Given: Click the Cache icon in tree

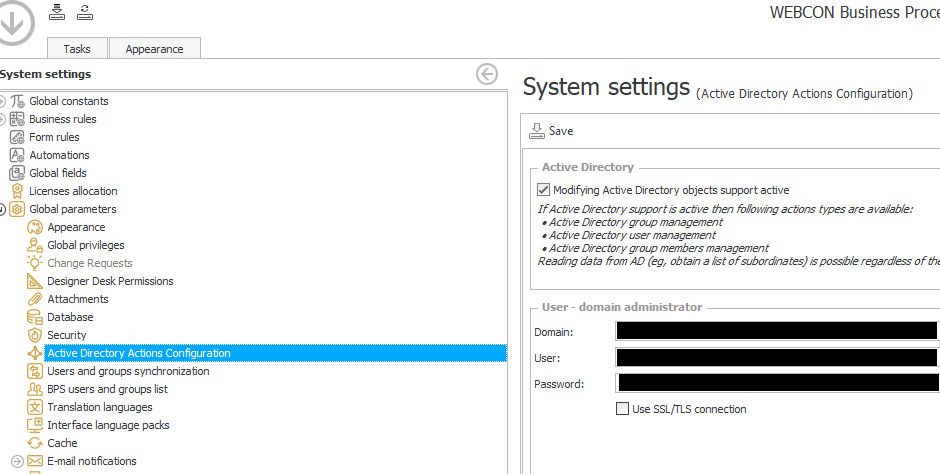Looking at the screenshot, I should [x=35, y=443].
